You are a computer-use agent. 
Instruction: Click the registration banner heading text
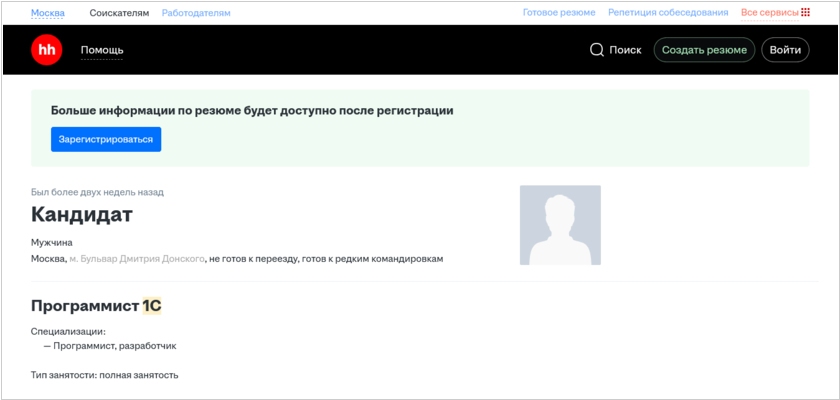pyautogui.click(x=252, y=110)
